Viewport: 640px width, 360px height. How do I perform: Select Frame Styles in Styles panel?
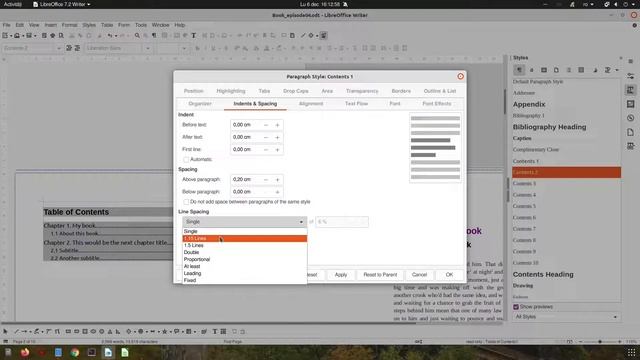click(544, 70)
